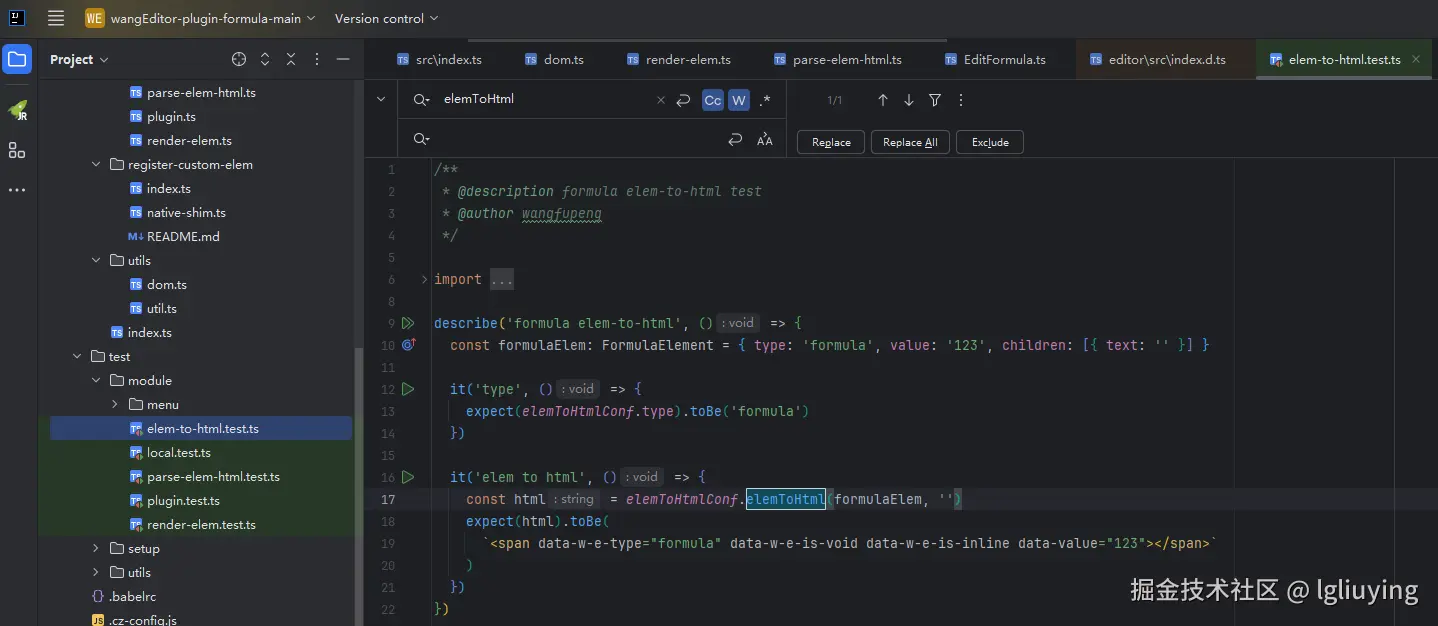
Task: Toggle the Regex search option
Action: (x=764, y=100)
